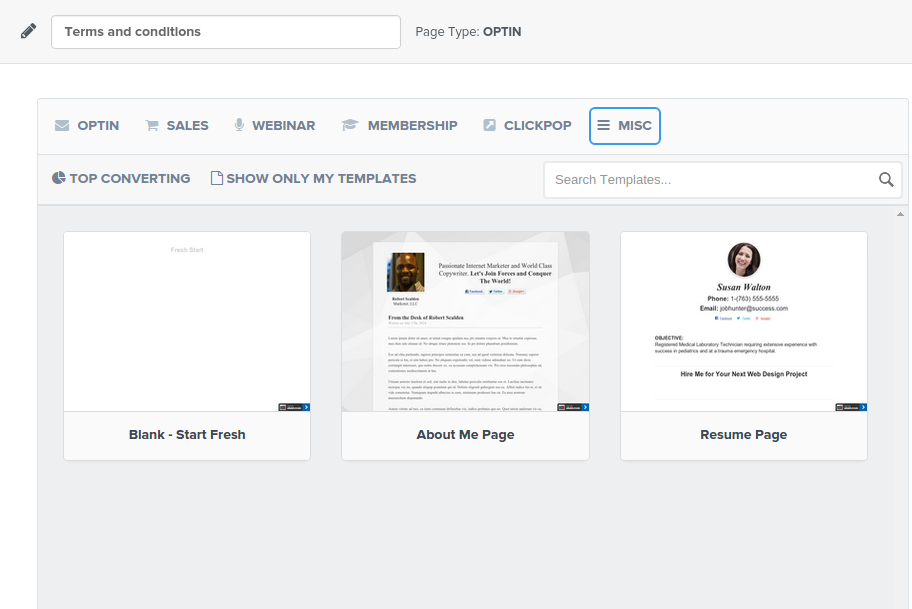The image size is (912, 609).
Task: Click the pie chart Top Converting icon
Action: (59, 178)
